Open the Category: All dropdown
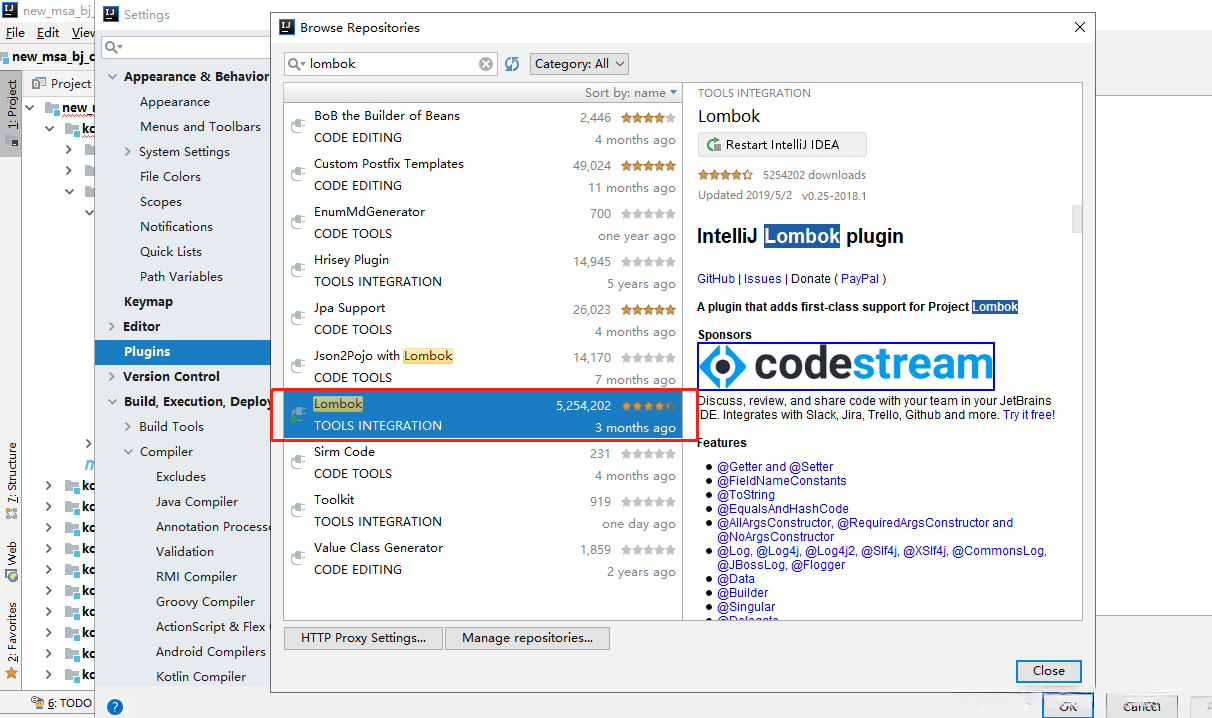1212x718 pixels. (x=579, y=64)
